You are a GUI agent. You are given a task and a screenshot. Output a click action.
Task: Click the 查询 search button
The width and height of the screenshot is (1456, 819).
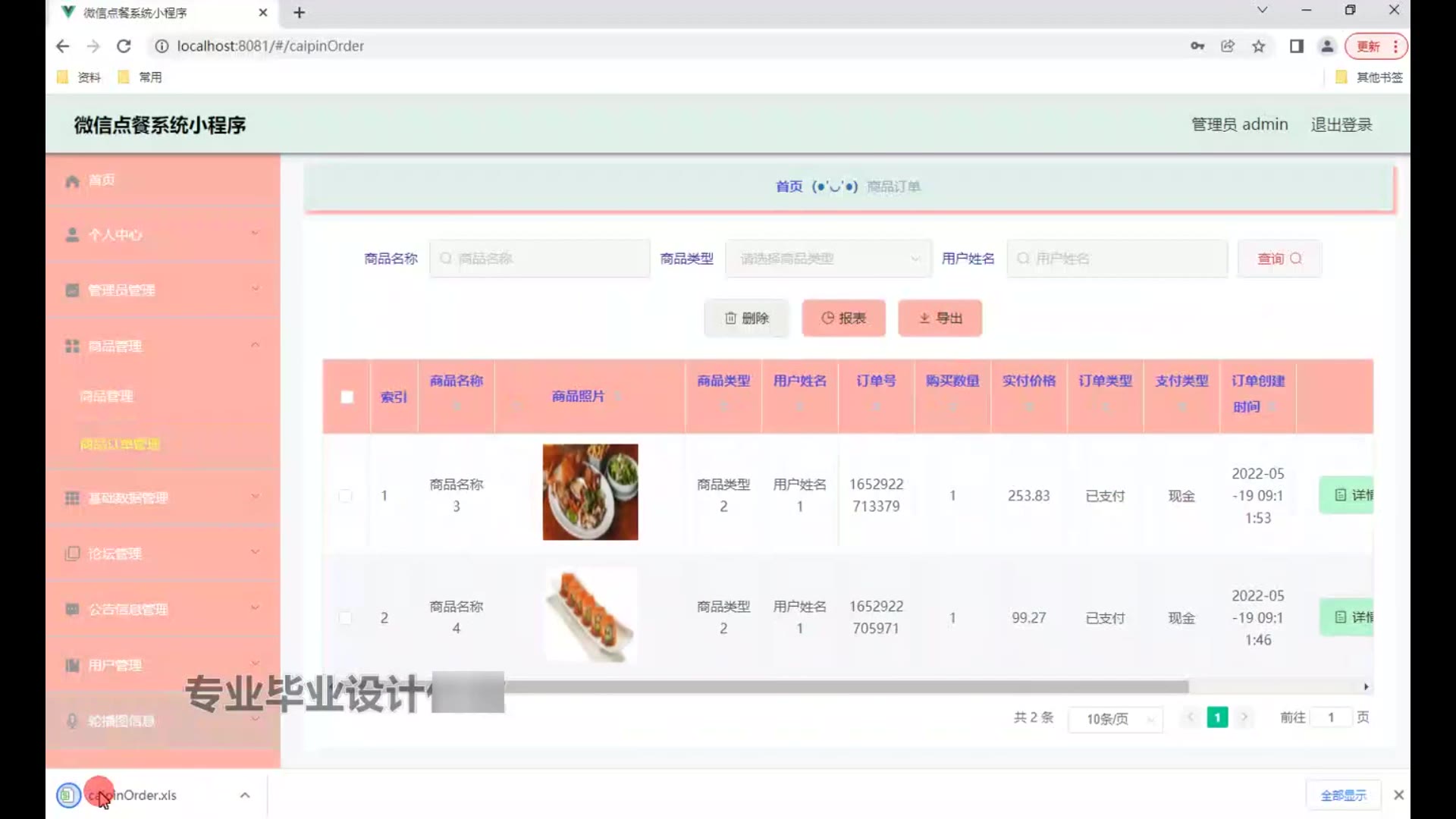[1279, 259]
